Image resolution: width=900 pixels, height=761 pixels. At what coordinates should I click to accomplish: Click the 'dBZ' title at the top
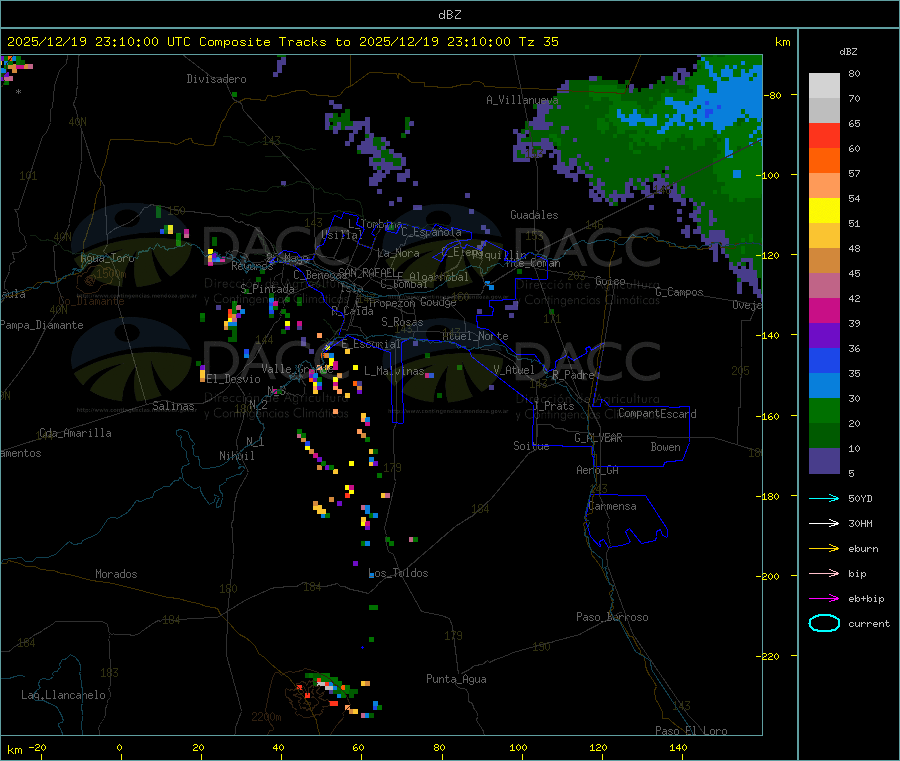tap(449, 14)
